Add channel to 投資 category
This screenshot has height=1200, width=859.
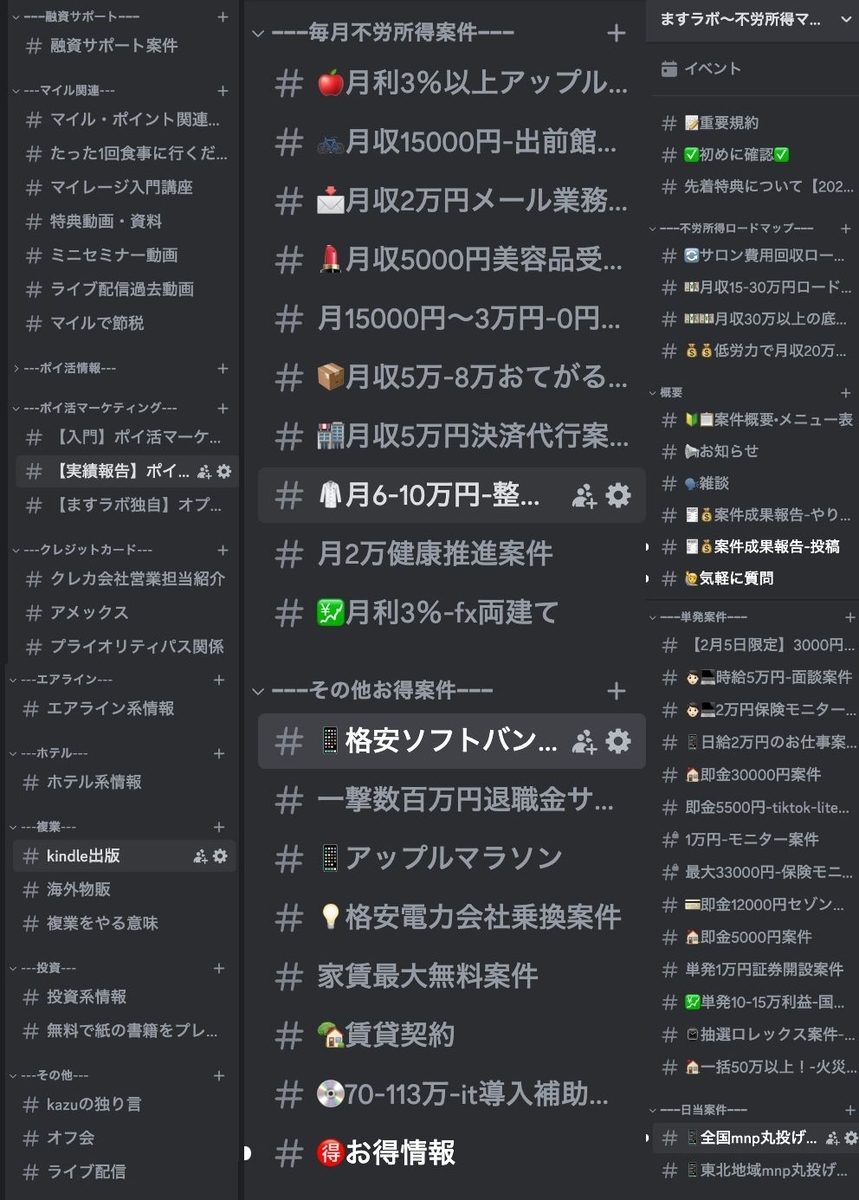coord(219,968)
